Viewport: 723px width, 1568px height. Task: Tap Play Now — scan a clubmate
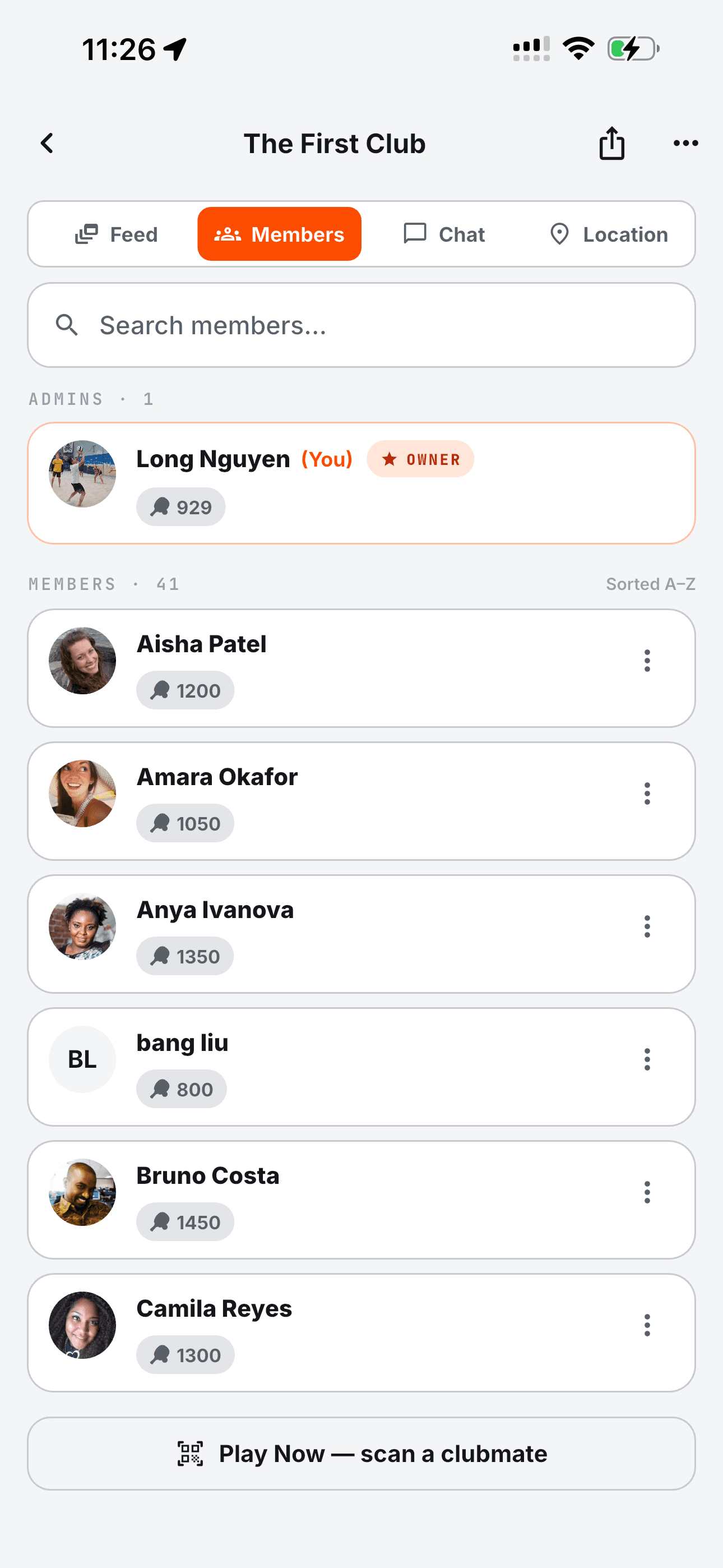click(x=361, y=1454)
